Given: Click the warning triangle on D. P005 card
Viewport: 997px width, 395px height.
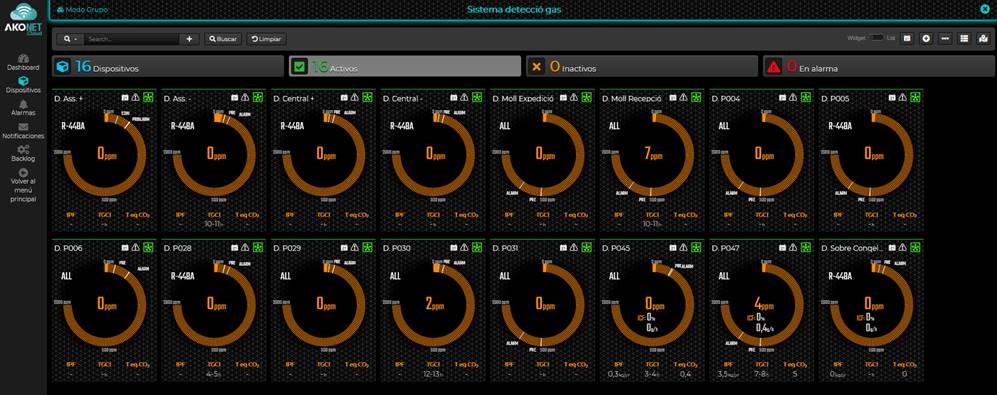Looking at the screenshot, I should click(x=903, y=98).
